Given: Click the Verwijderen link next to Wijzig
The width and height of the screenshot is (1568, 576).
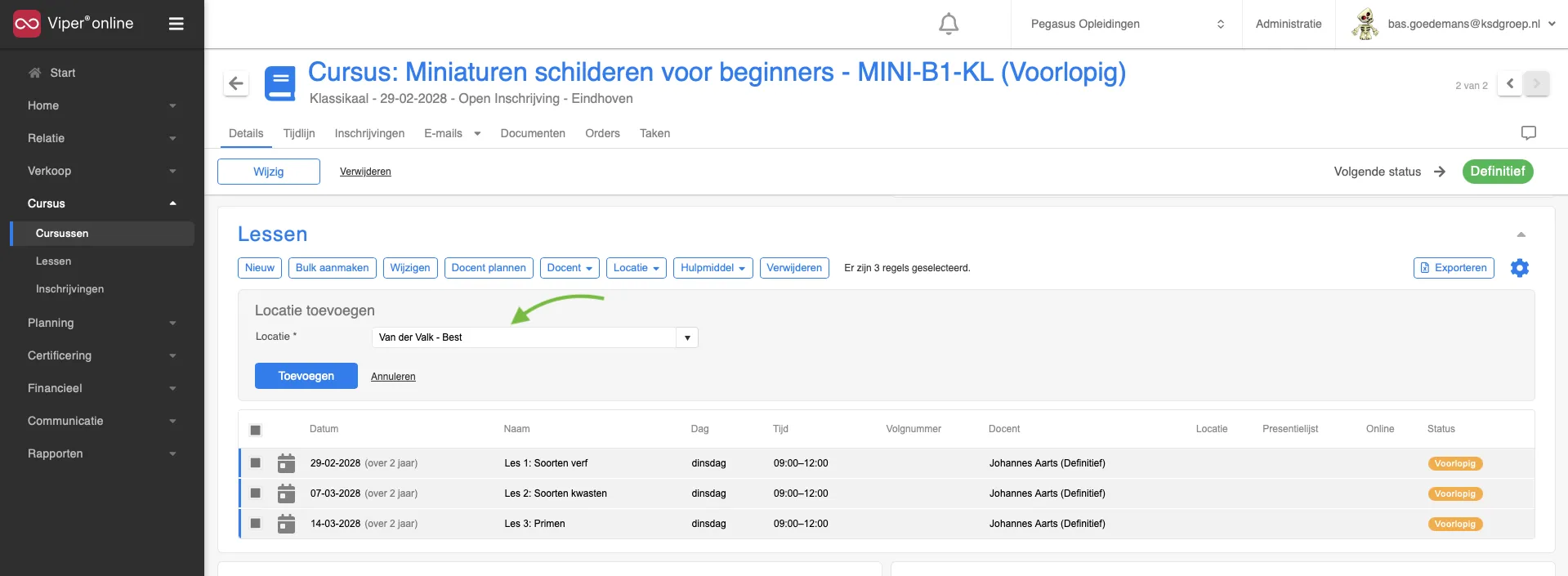Looking at the screenshot, I should click(365, 172).
